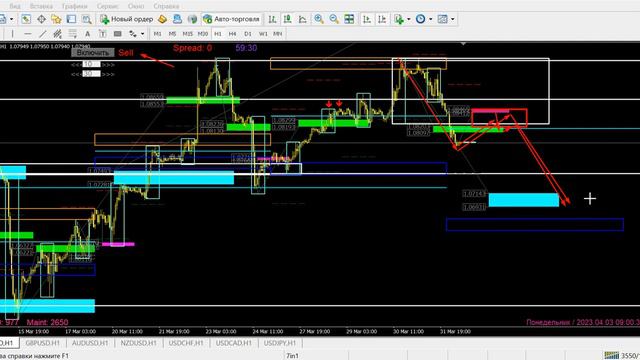Screen dimensions: 640x360
Task: Select the H4 timeframe
Action: coord(233,34)
